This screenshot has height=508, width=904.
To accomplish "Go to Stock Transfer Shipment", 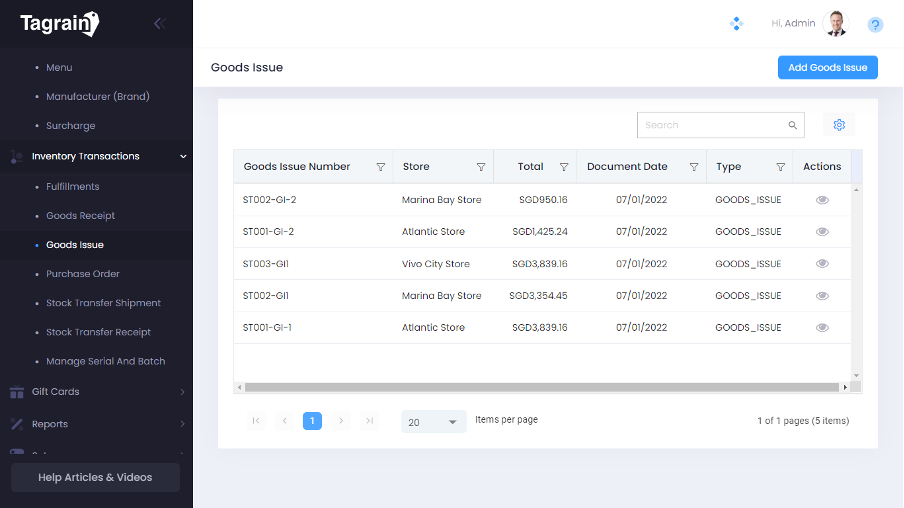I will point(103,303).
